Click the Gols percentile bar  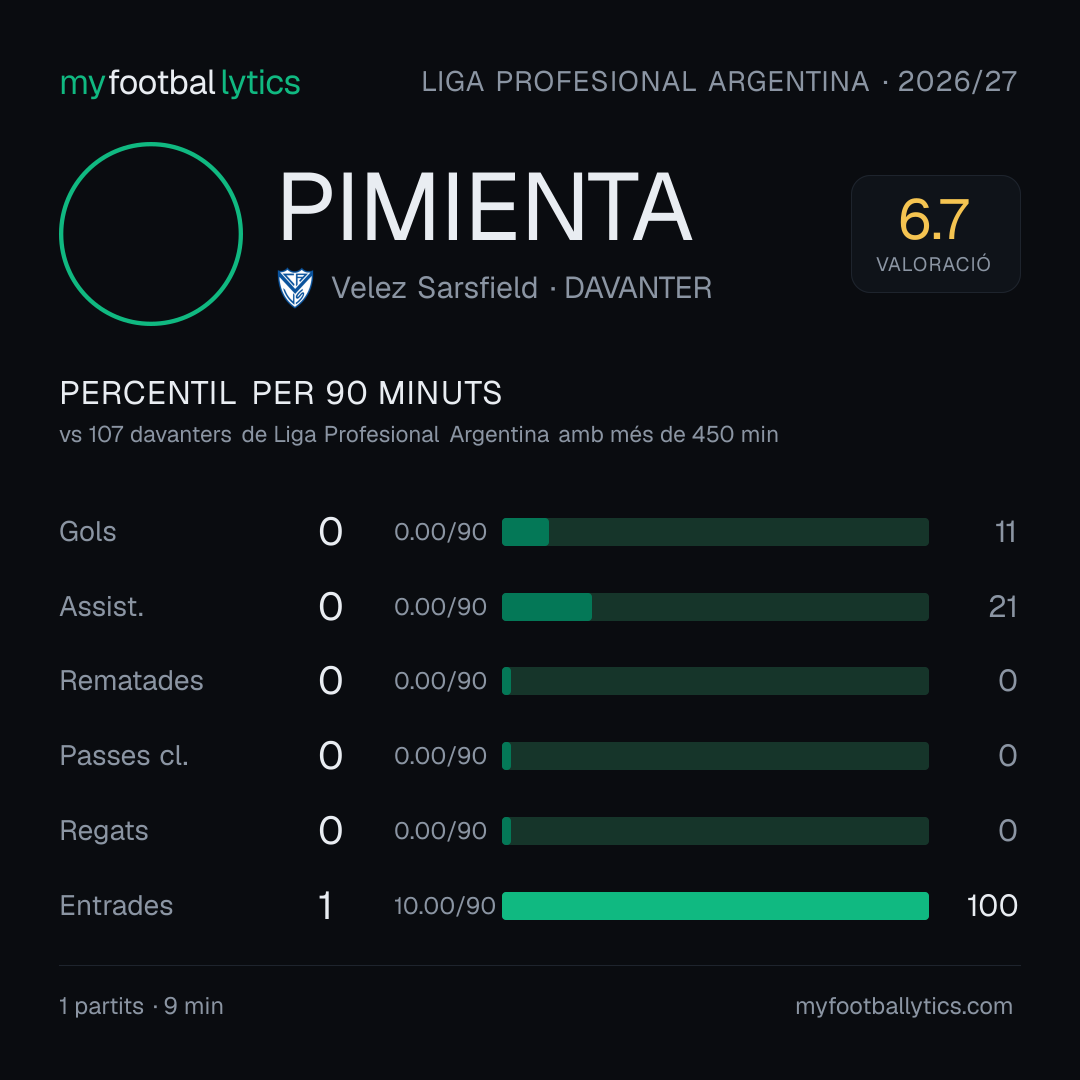pos(715,532)
